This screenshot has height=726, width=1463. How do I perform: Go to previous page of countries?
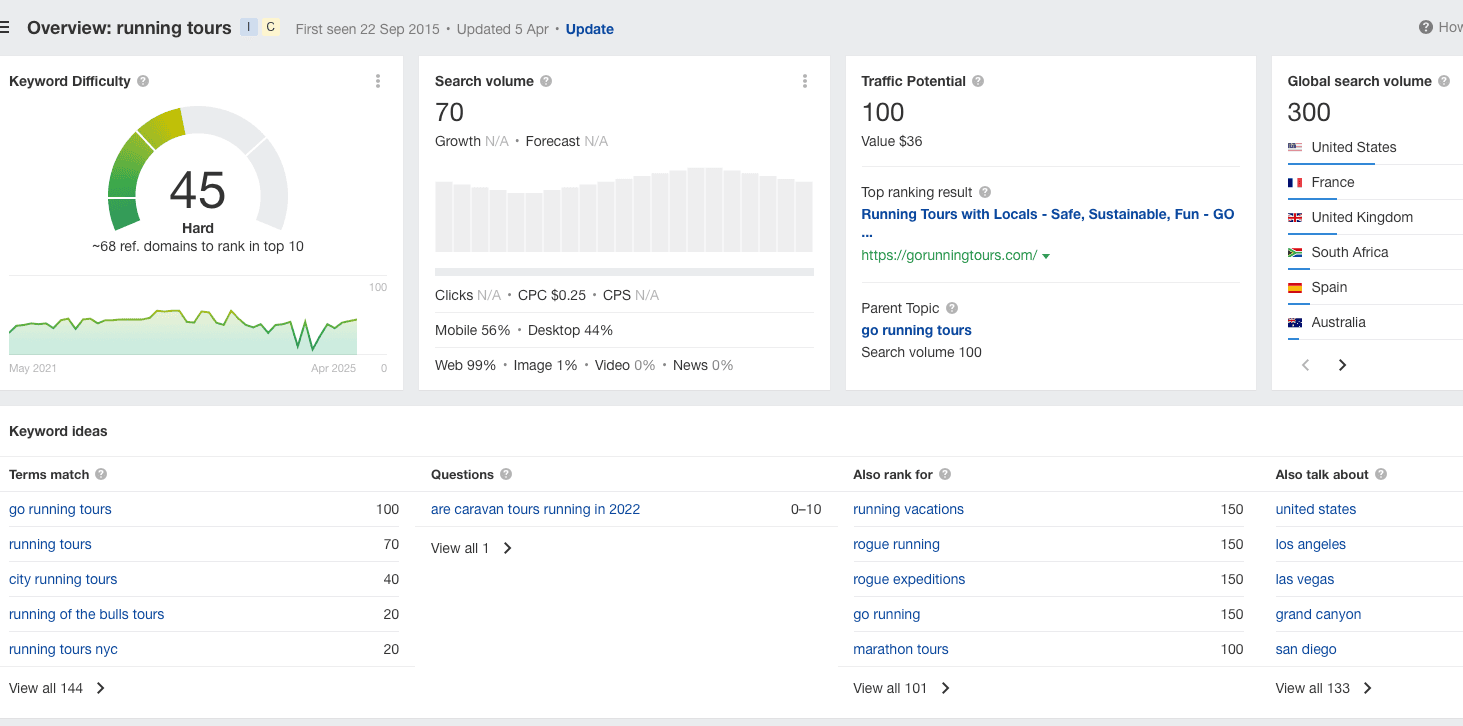coord(1305,365)
